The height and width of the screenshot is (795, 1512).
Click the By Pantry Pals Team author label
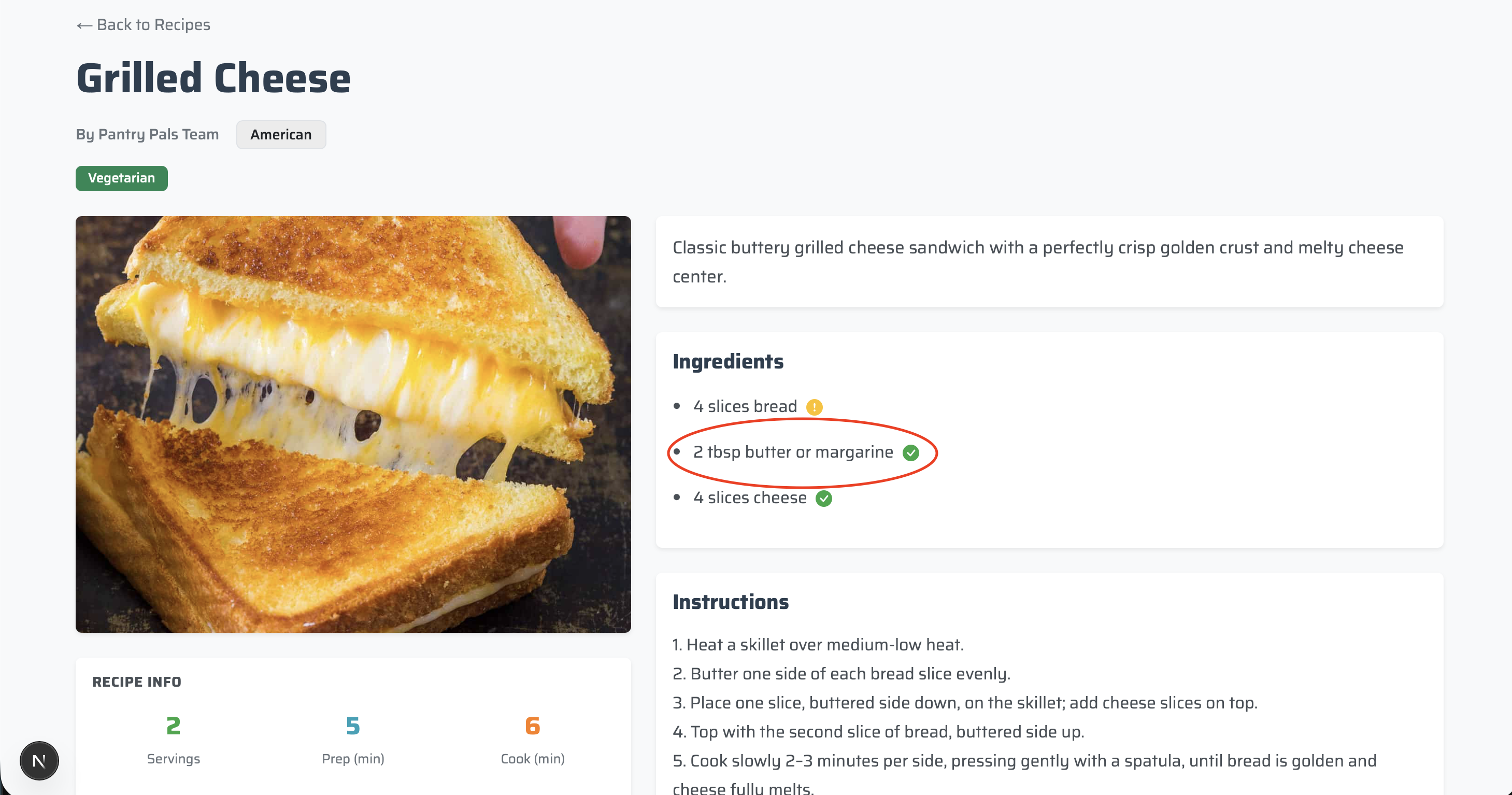coord(147,134)
